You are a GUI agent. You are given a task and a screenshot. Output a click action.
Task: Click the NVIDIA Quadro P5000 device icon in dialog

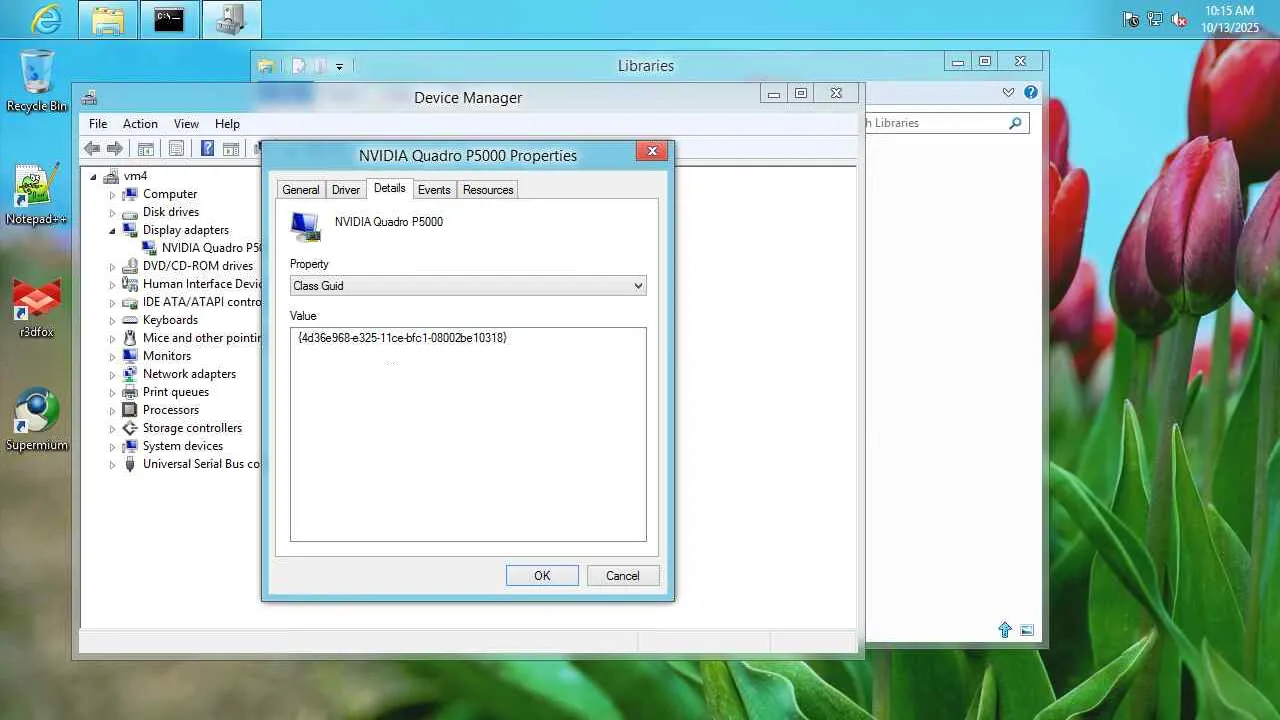[x=305, y=227]
